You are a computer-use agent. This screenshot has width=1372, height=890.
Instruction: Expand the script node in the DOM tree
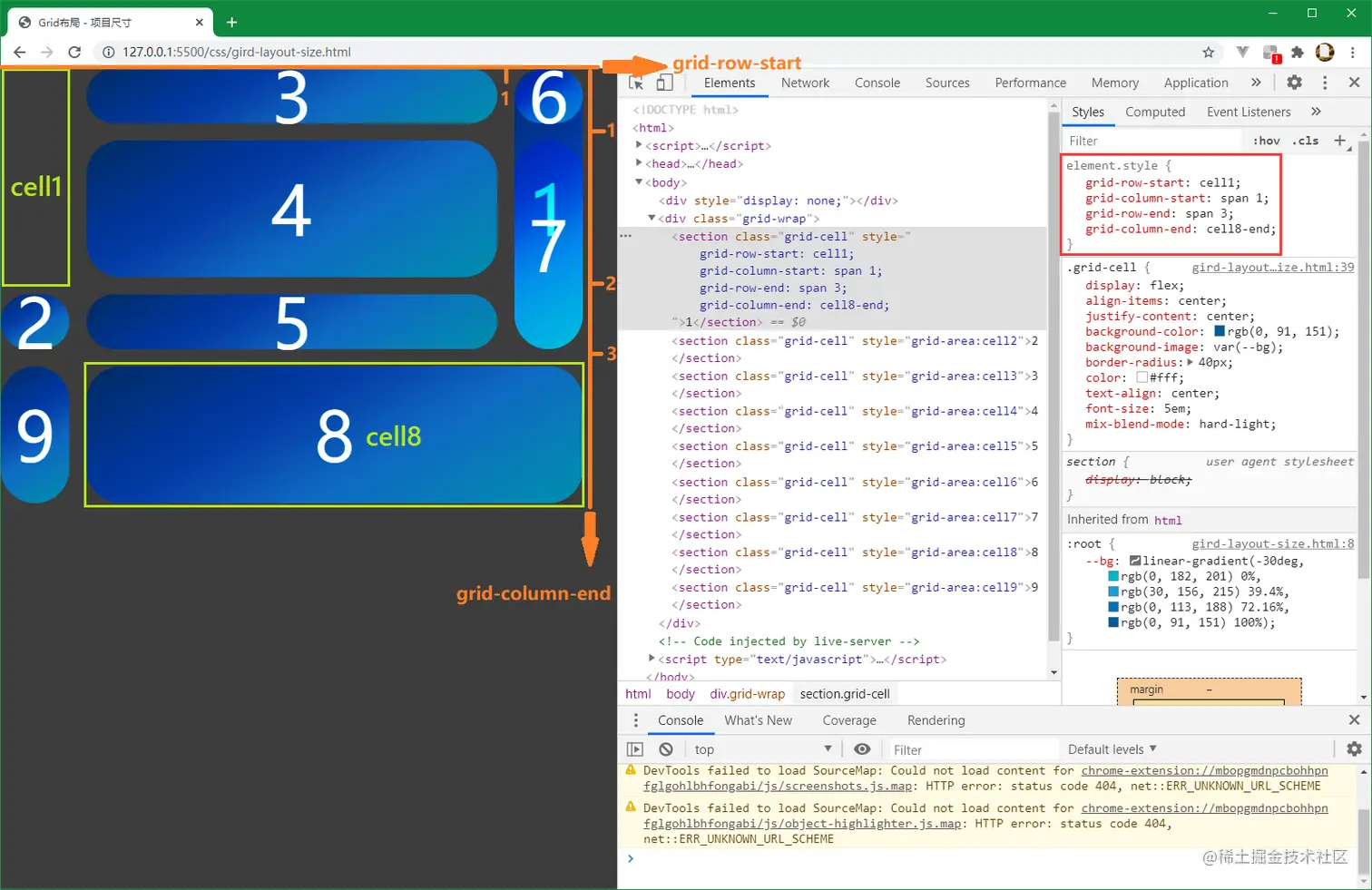(x=639, y=145)
